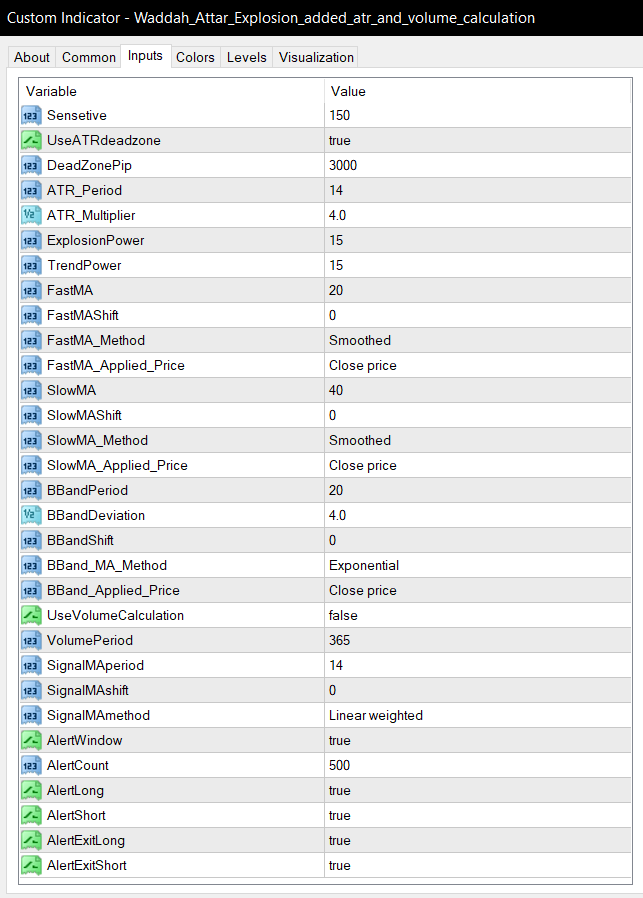Toggle the UseATRdeadzone true value
The width and height of the screenshot is (643, 898).
point(478,140)
